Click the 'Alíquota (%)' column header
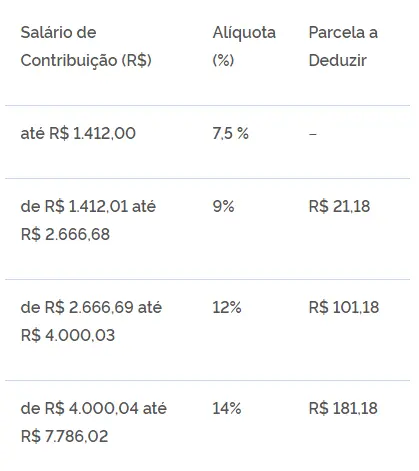 pyautogui.click(x=244, y=46)
